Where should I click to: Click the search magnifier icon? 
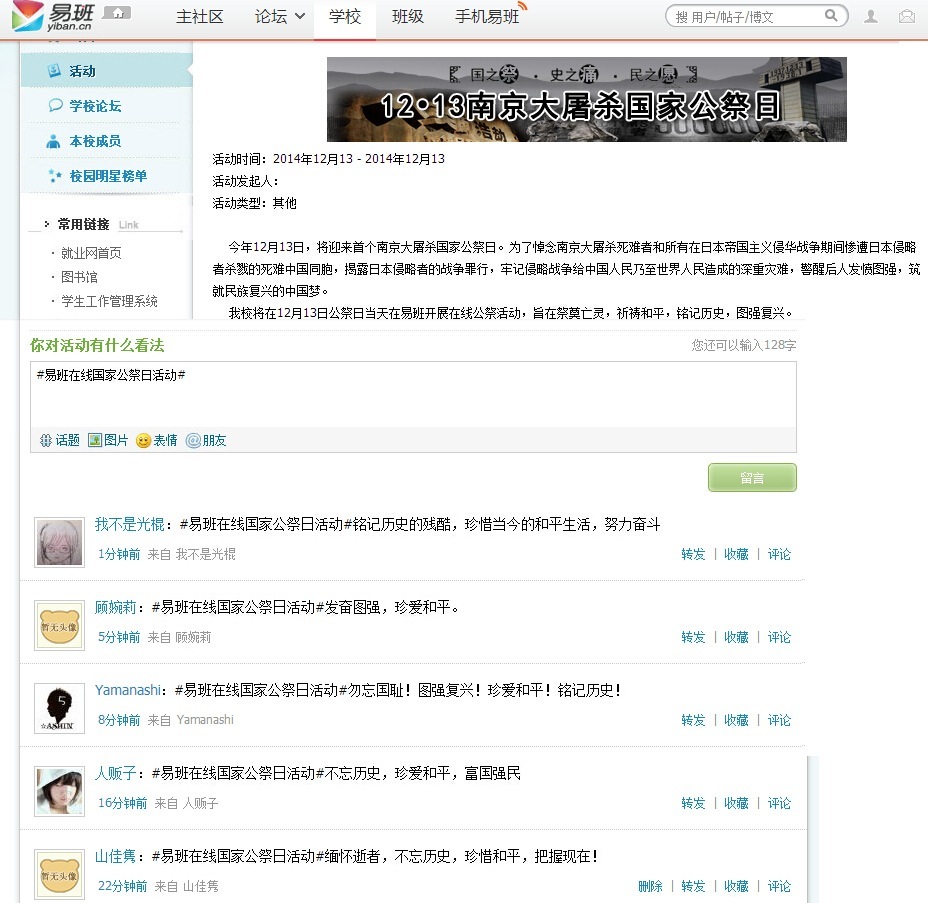click(831, 16)
